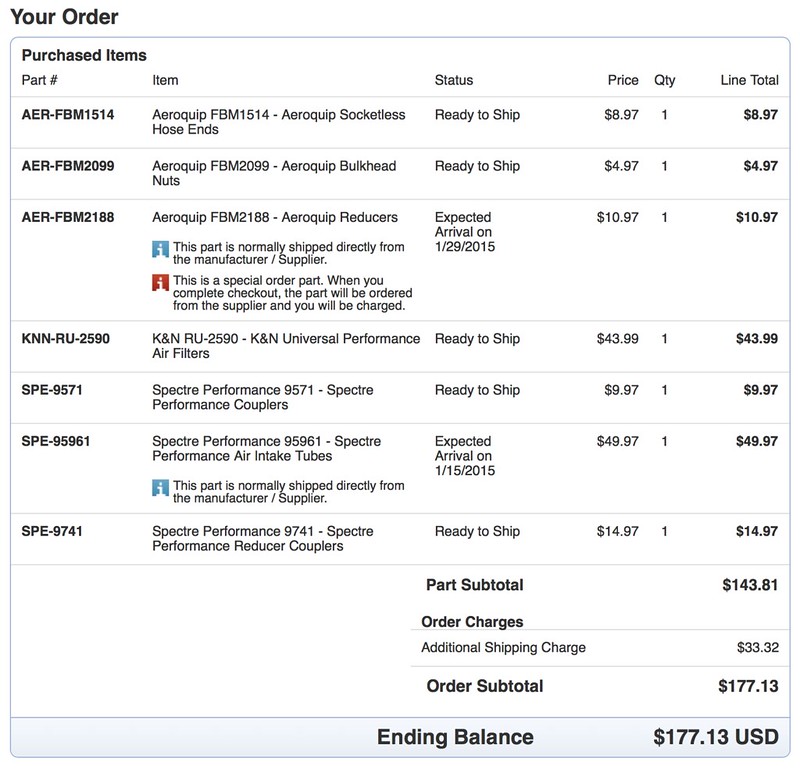Open the Aeroquip Socketless Hose Ends item
This screenshot has width=800, height=773.
coord(278,122)
